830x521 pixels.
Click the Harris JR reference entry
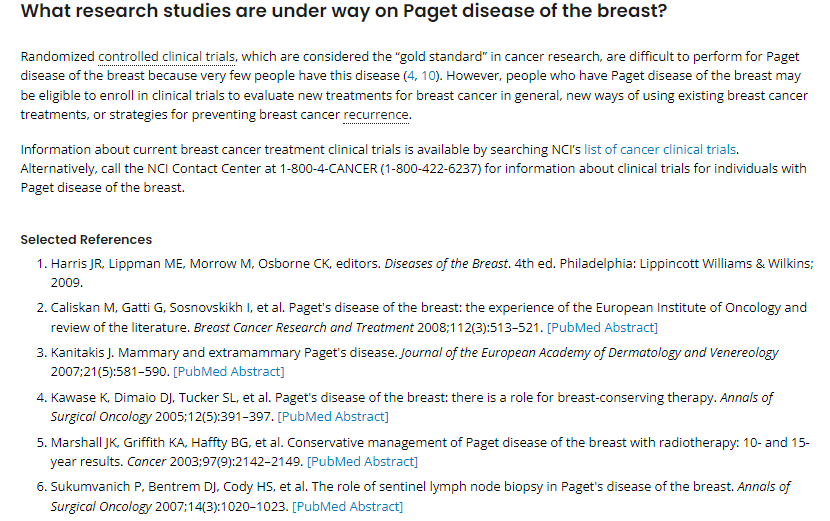click(x=432, y=273)
